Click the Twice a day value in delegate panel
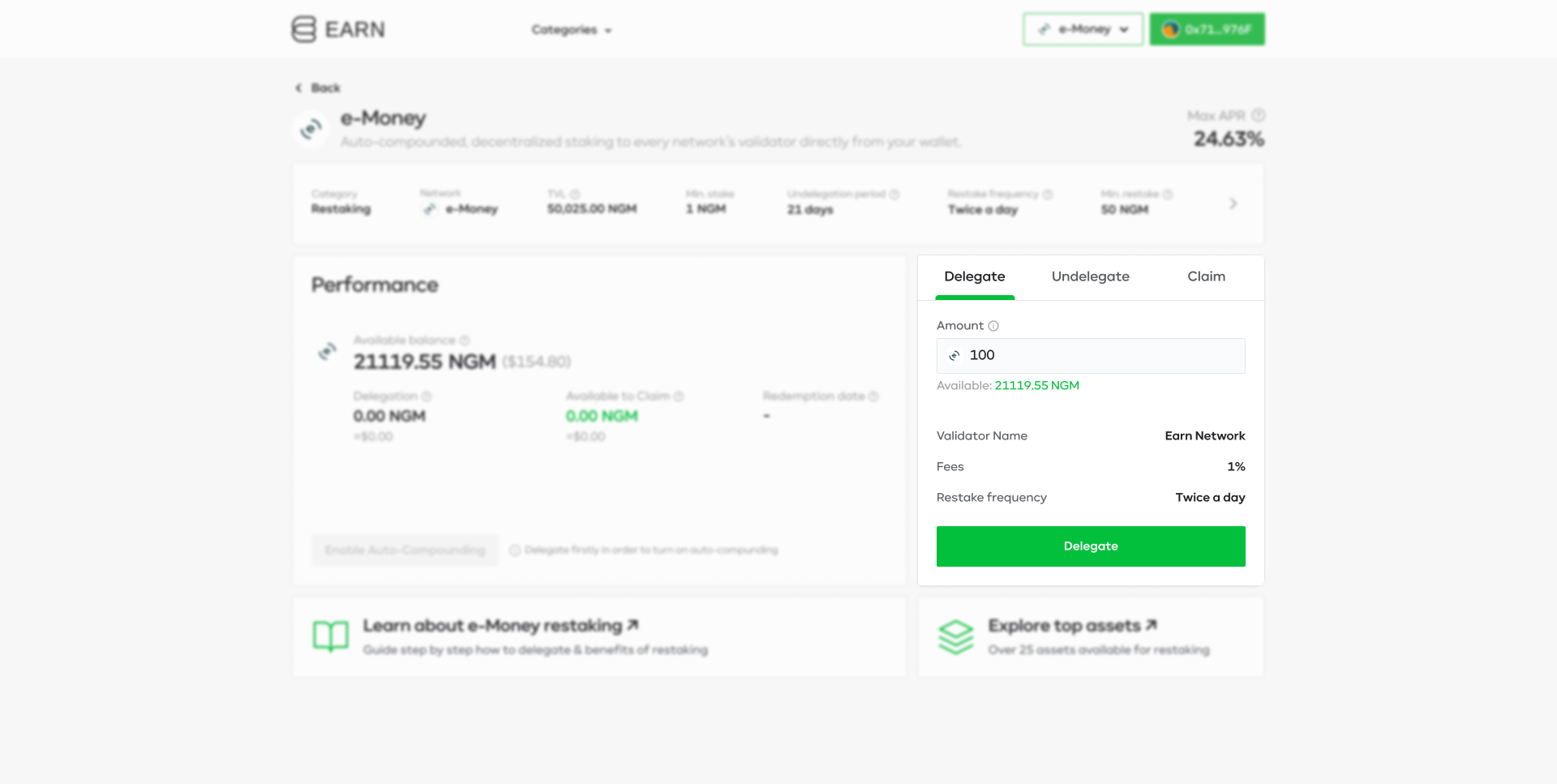Image resolution: width=1557 pixels, height=784 pixels. (1210, 498)
